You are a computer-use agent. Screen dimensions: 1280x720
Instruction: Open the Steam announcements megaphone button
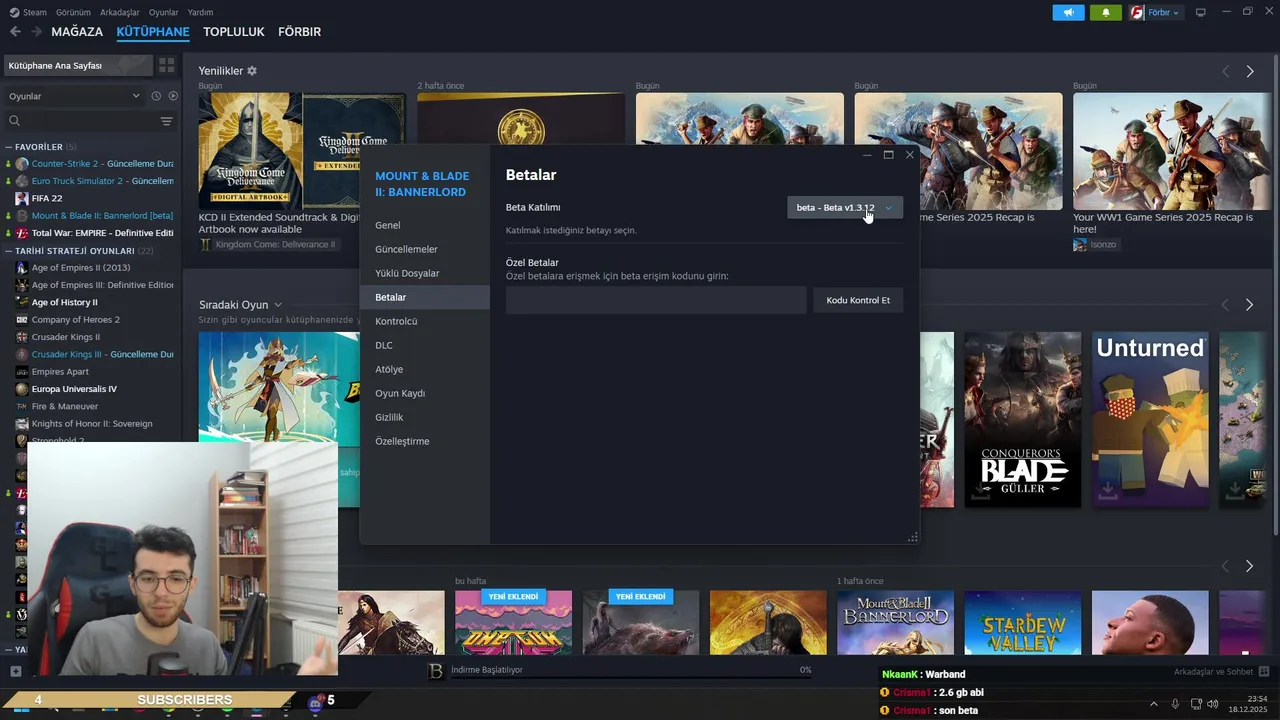(x=1068, y=12)
